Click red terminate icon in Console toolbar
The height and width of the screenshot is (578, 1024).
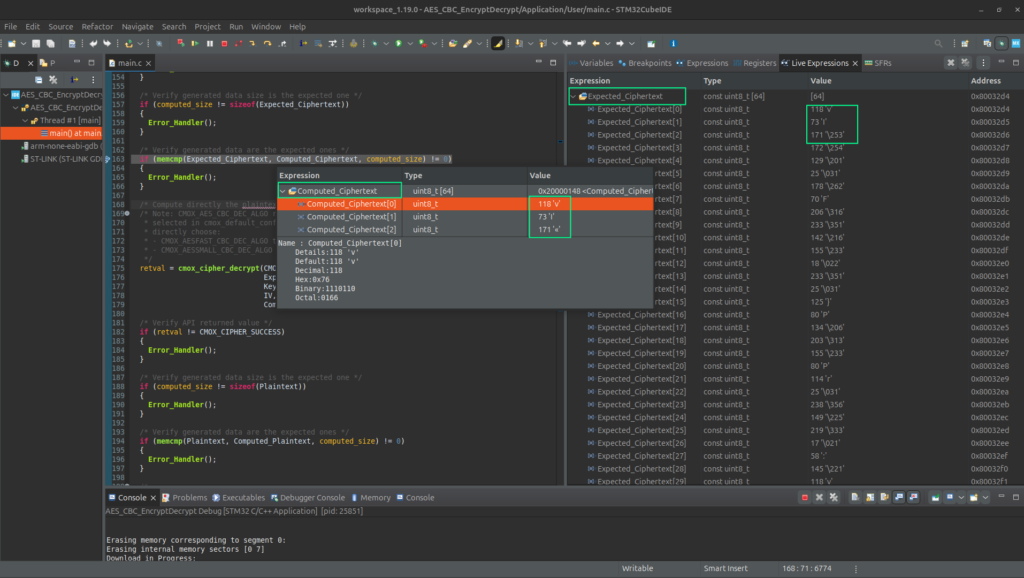pos(805,497)
